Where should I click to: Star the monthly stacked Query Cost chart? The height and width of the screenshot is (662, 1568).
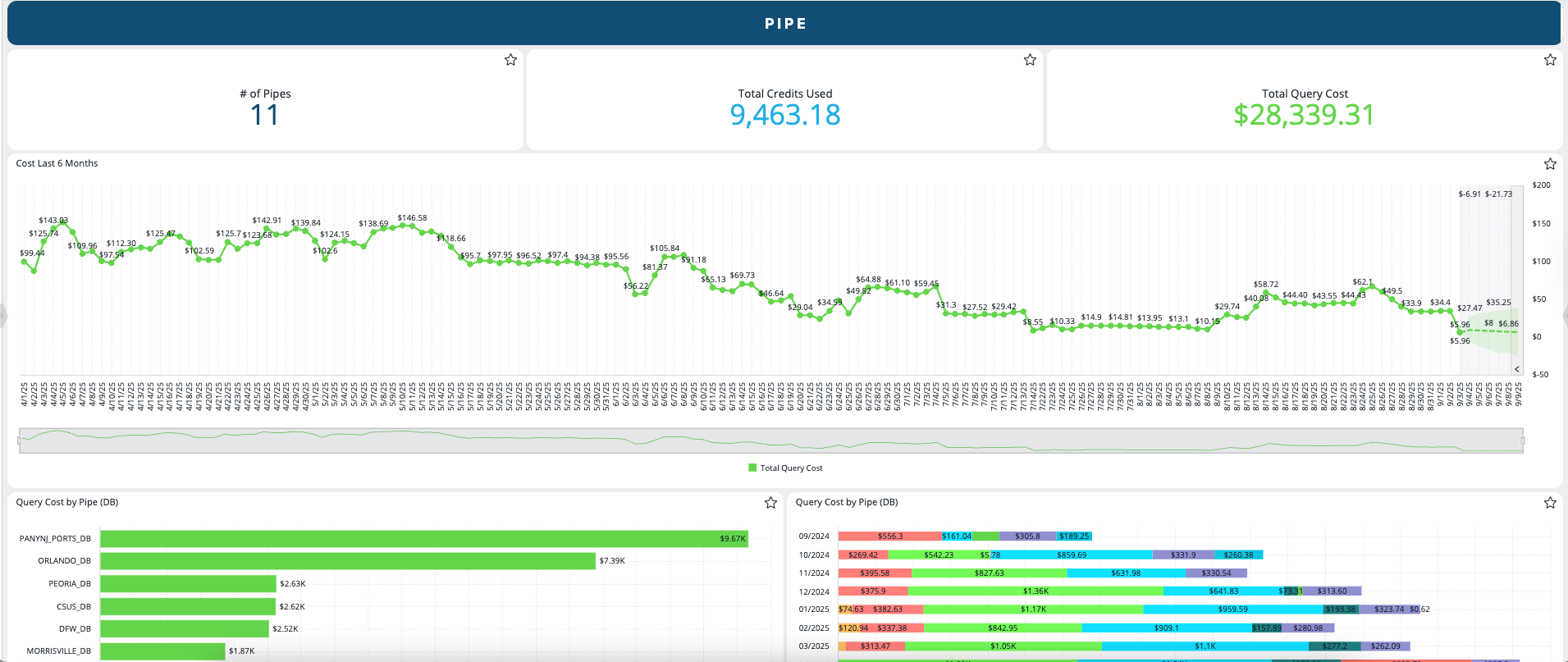(x=1549, y=503)
